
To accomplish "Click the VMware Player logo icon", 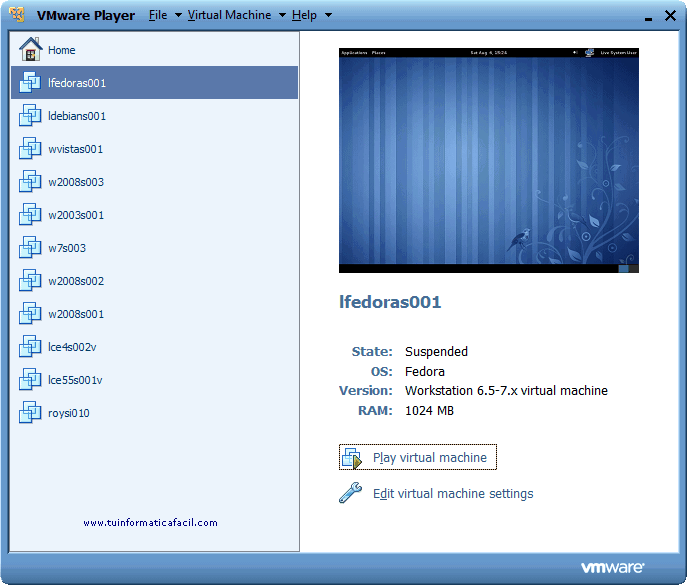I will 17,14.
